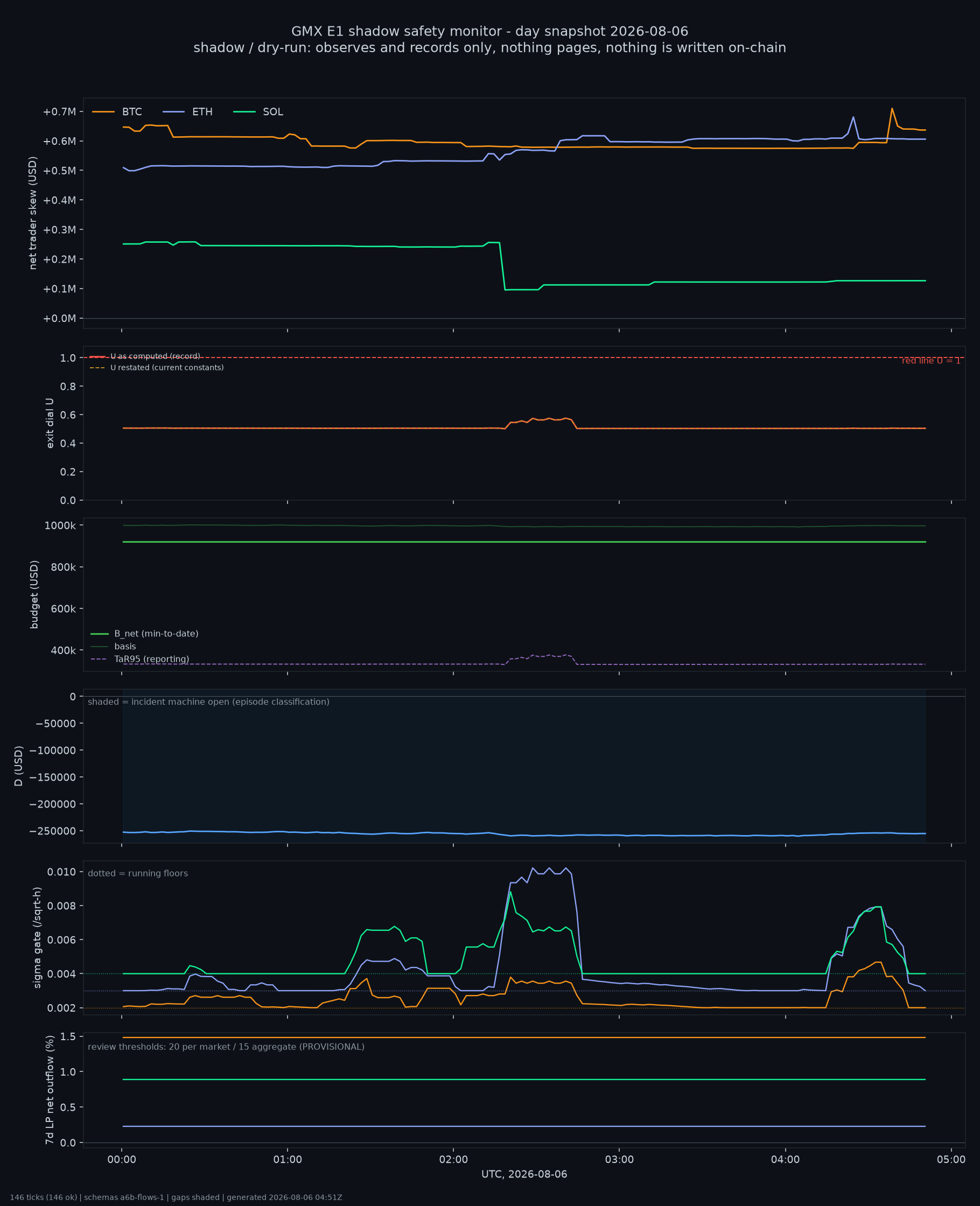This screenshot has width=980, height=1206.
Task: Click the 03:00 time tick label
Action: (619, 1160)
